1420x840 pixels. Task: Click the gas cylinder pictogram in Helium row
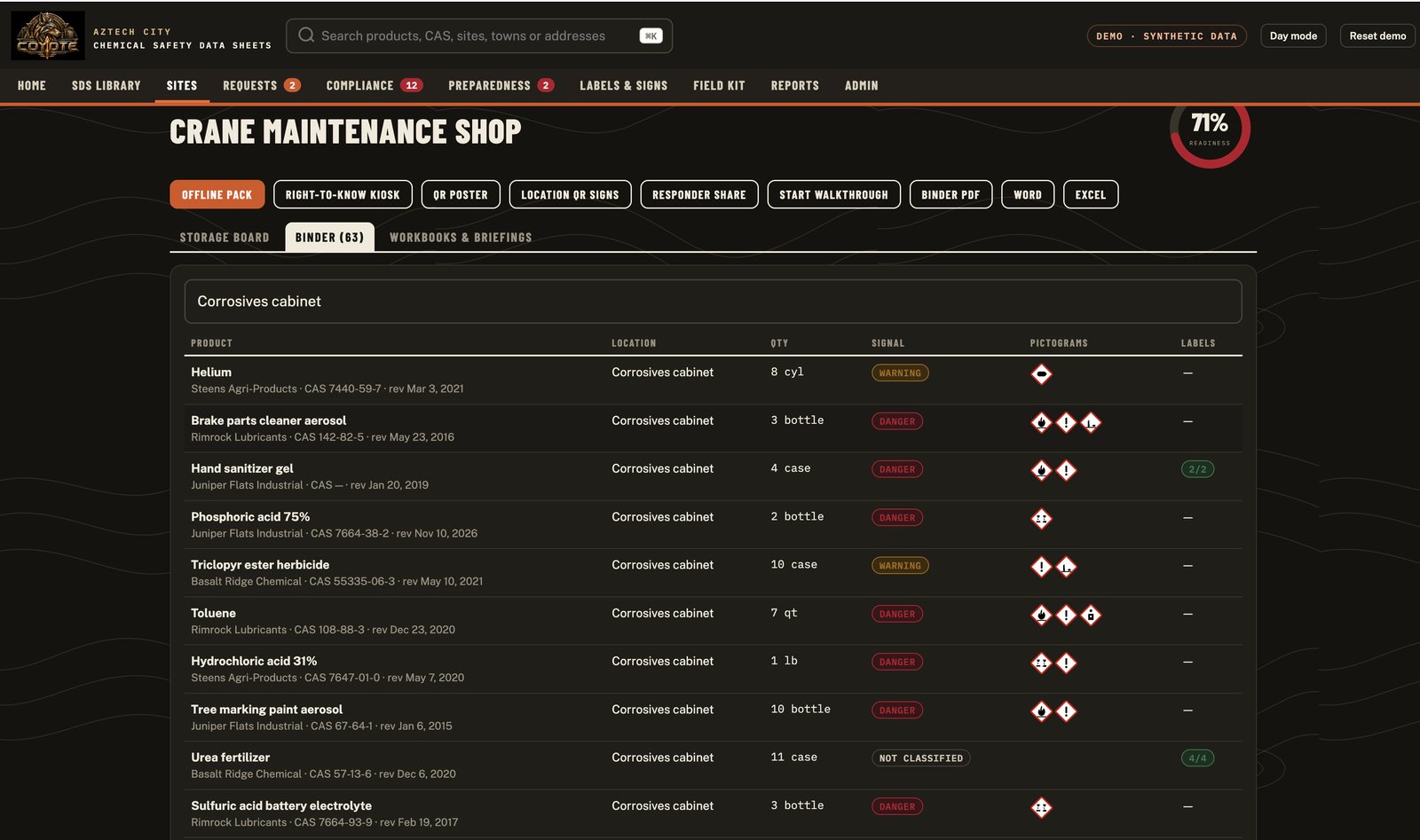[1041, 373]
